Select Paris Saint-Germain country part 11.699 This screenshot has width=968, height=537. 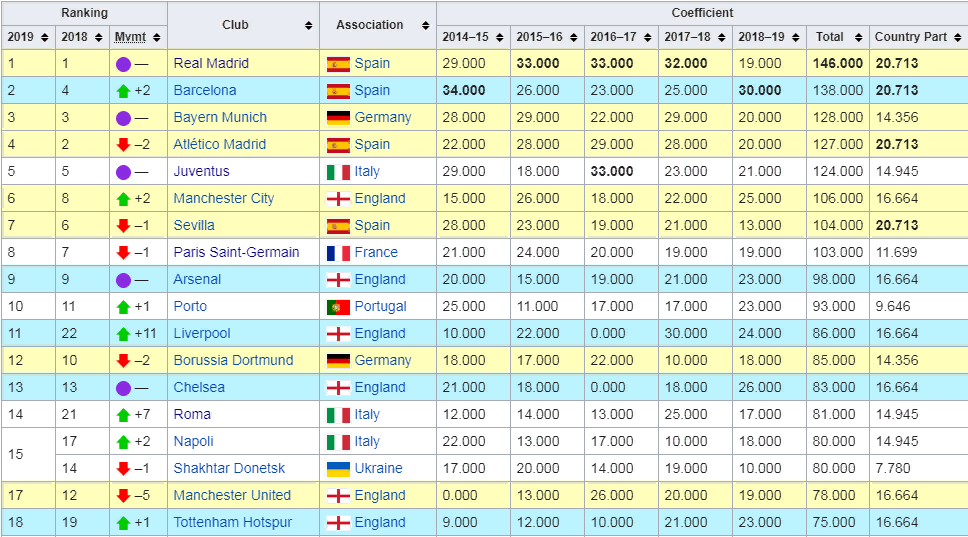pyautogui.click(x=896, y=252)
